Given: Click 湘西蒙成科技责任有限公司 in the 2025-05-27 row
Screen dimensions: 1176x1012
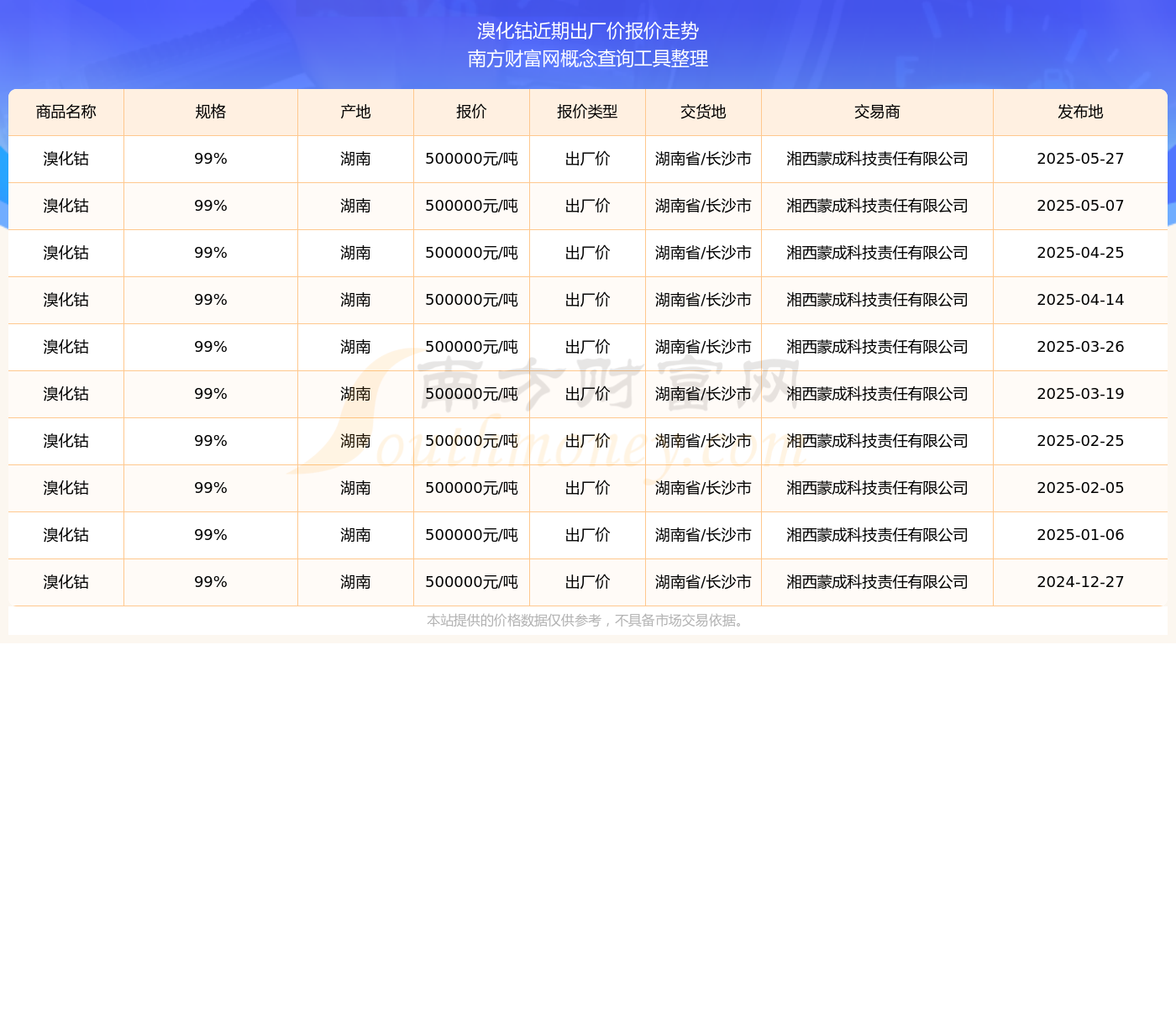Looking at the screenshot, I should point(877,159).
